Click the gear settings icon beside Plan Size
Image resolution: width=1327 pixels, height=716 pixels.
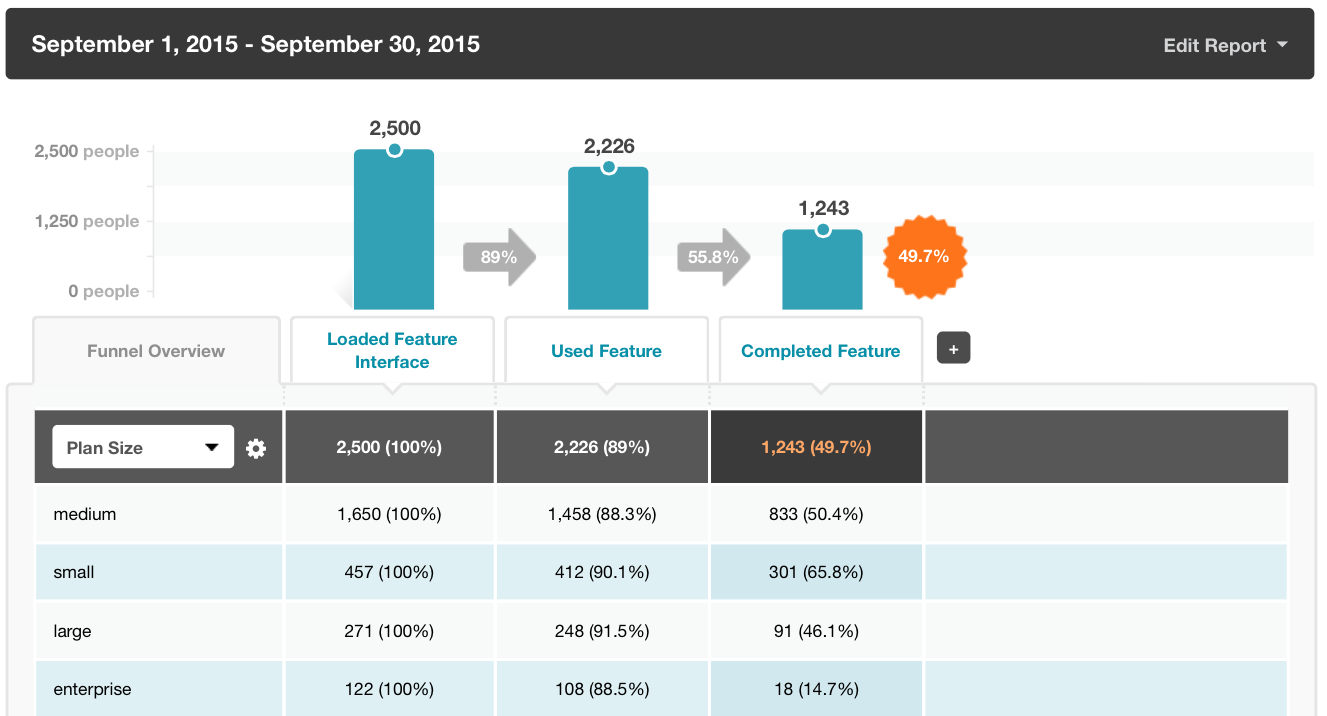click(256, 448)
